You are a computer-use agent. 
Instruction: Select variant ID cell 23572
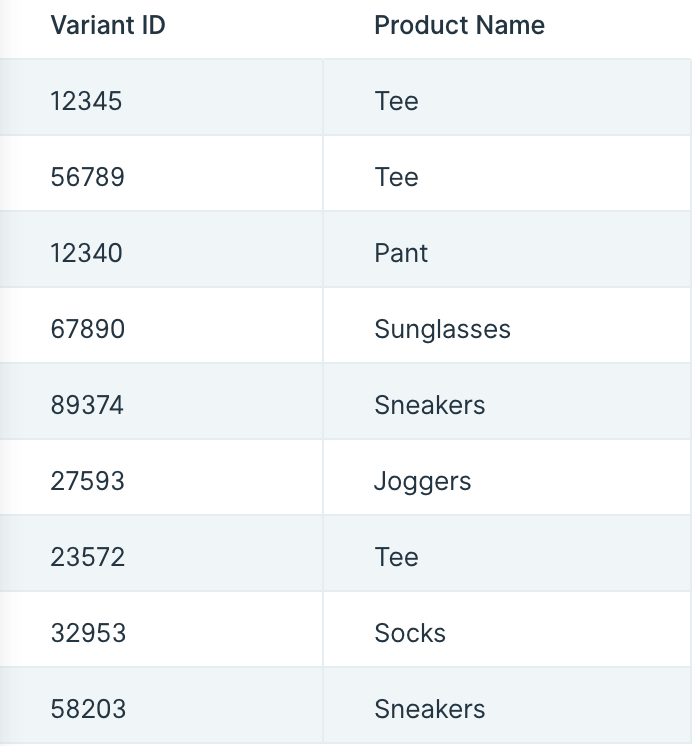coord(161,553)
